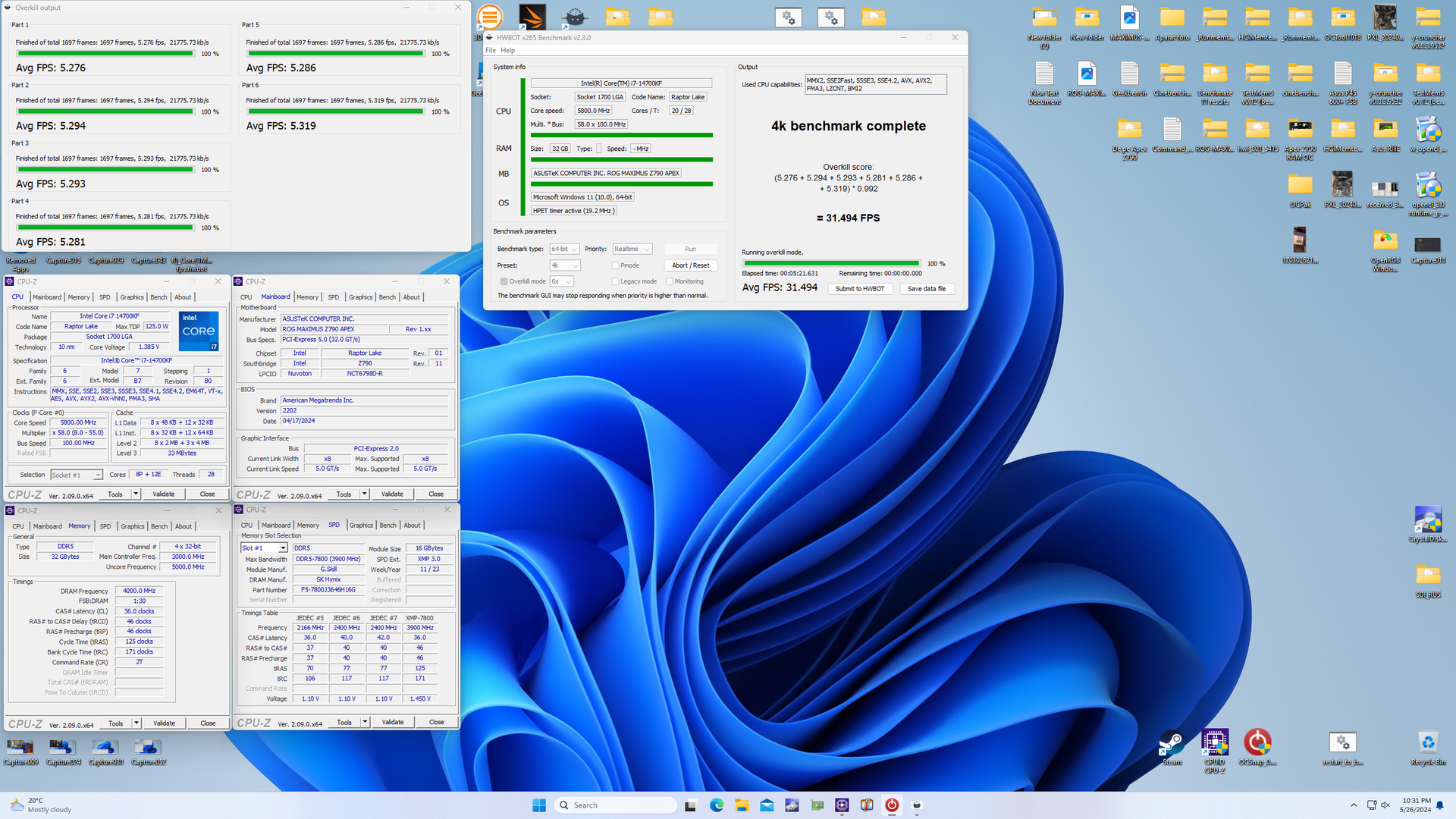Select the Apex Z790 RAM OC icon
Image resolution: width=1456 pixels, height=819 pixels.
tap(1300, 138)
